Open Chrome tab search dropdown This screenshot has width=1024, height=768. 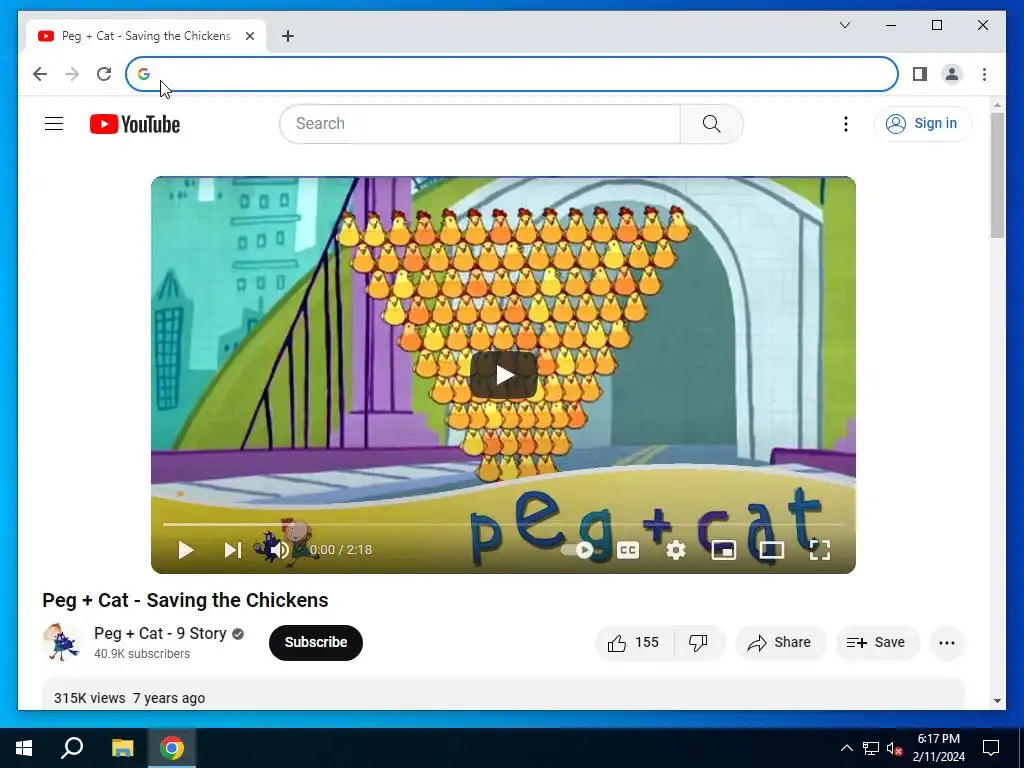[x=844, y=25]
